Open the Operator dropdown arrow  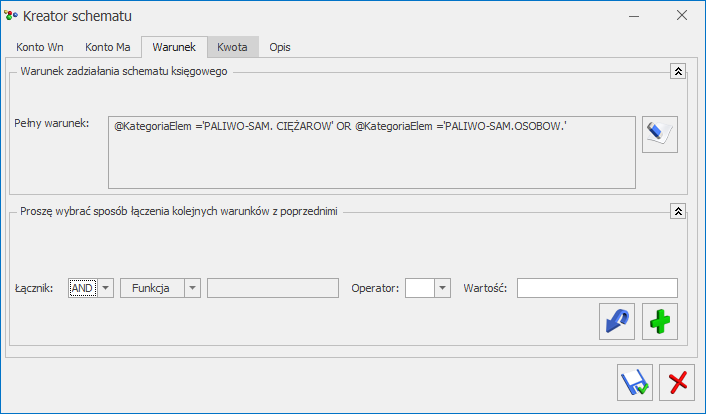click(x=442, y=288)
